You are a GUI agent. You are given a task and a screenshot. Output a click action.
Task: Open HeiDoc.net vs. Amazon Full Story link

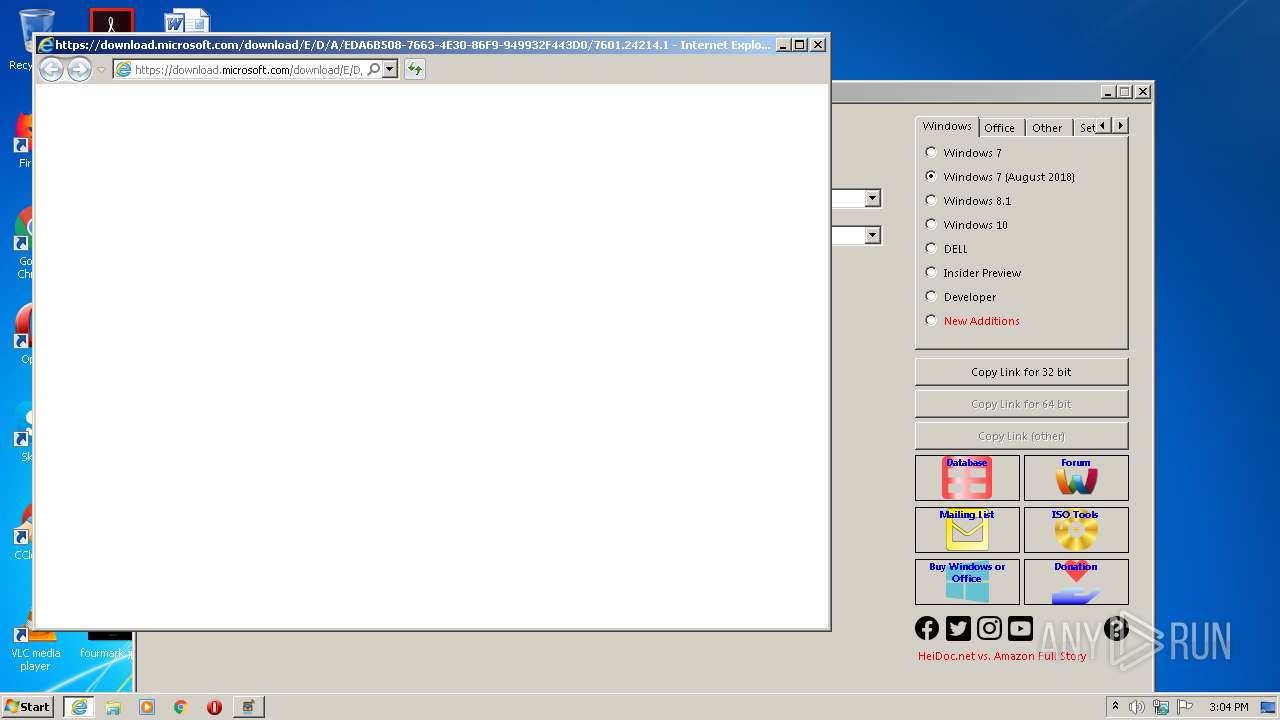[1002, 656]
